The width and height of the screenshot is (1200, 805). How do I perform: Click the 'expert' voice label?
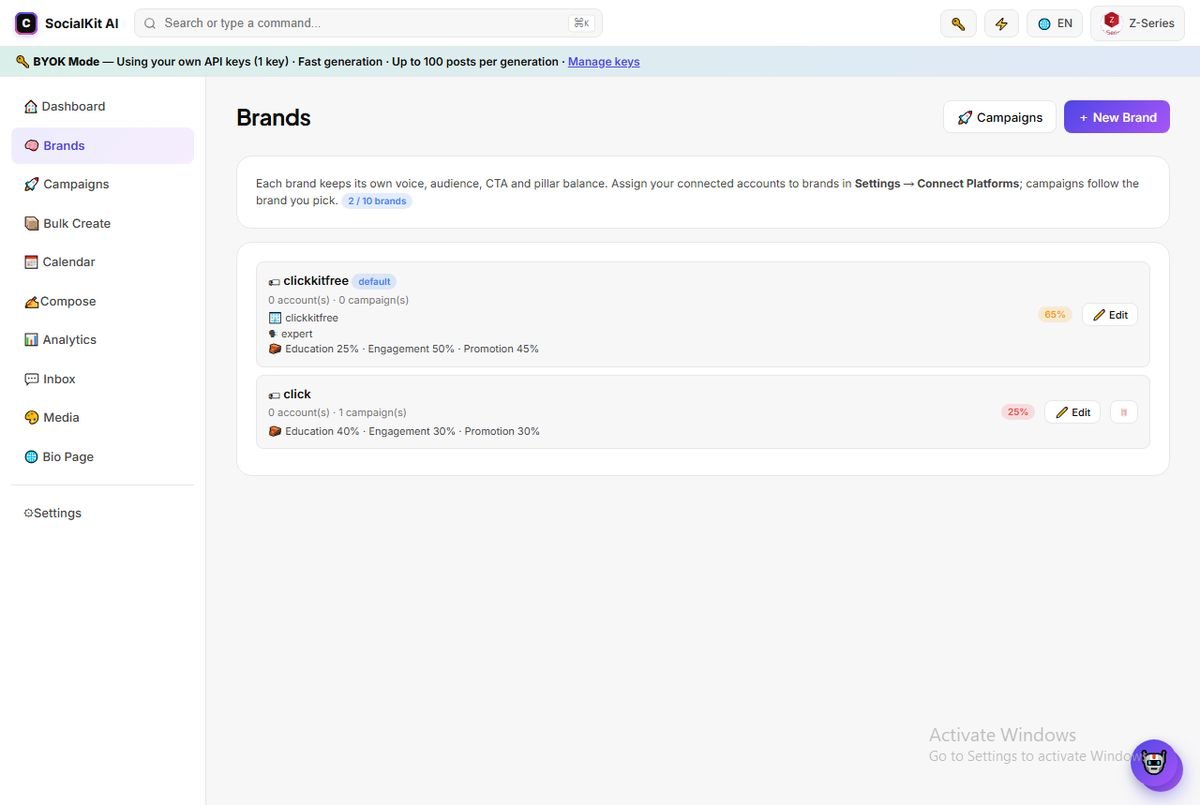click(291, 334)
